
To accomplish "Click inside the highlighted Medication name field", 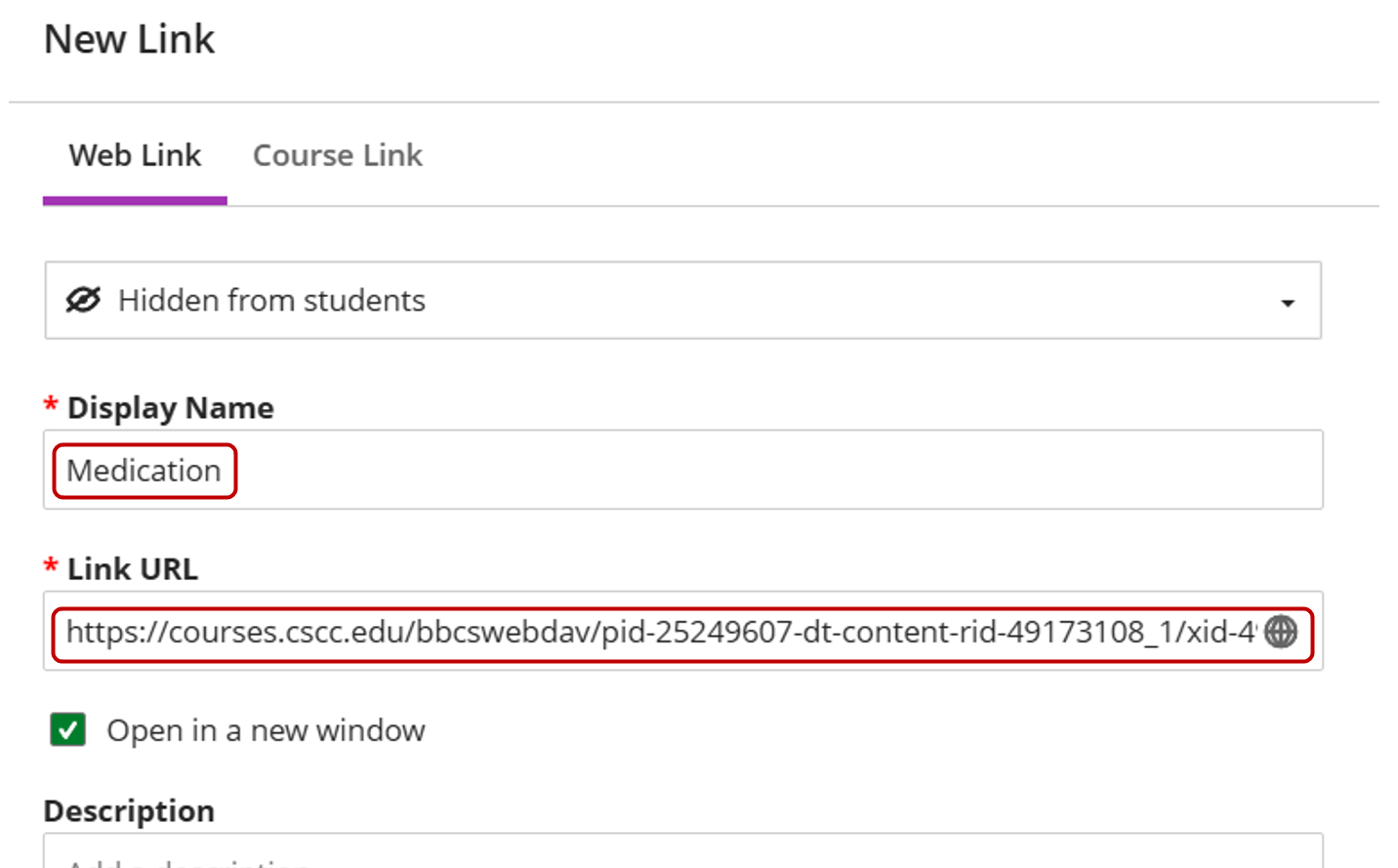I will [143, 470].
